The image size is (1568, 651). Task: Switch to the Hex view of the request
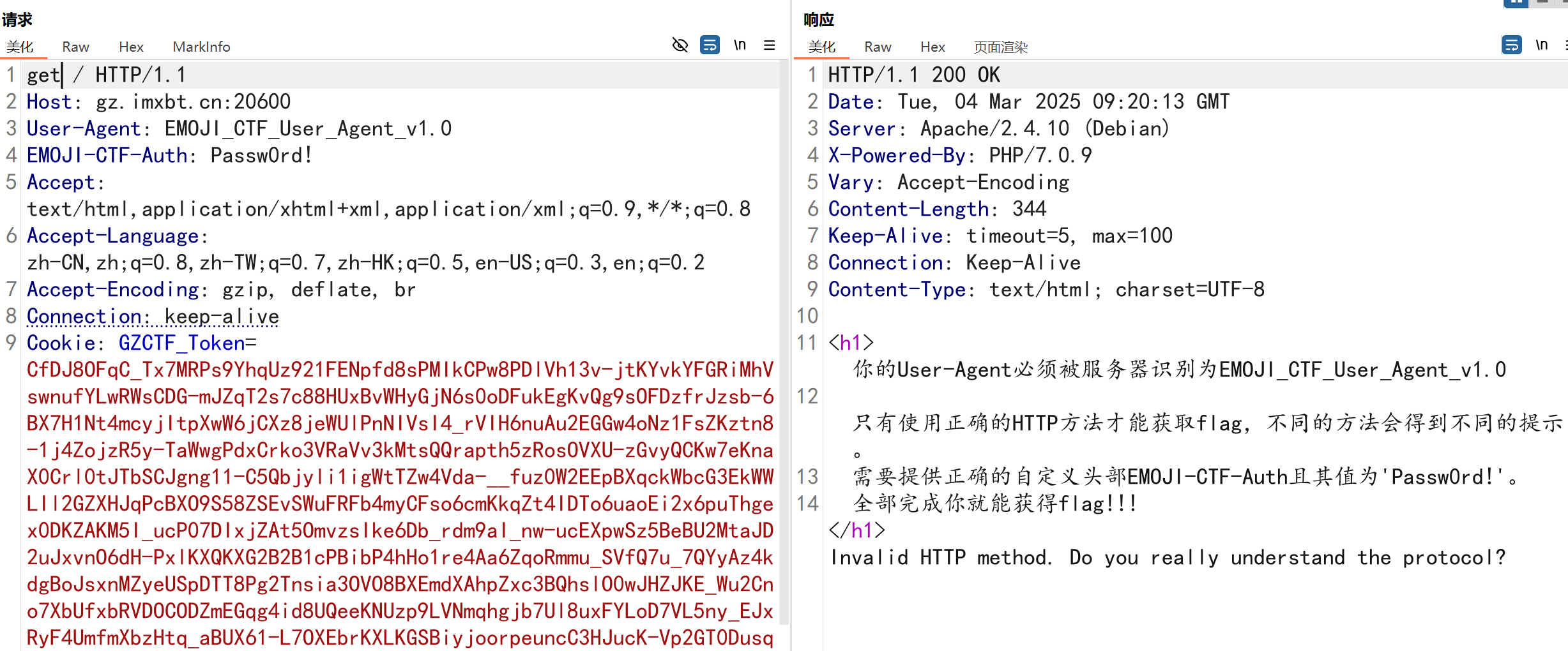131,47
